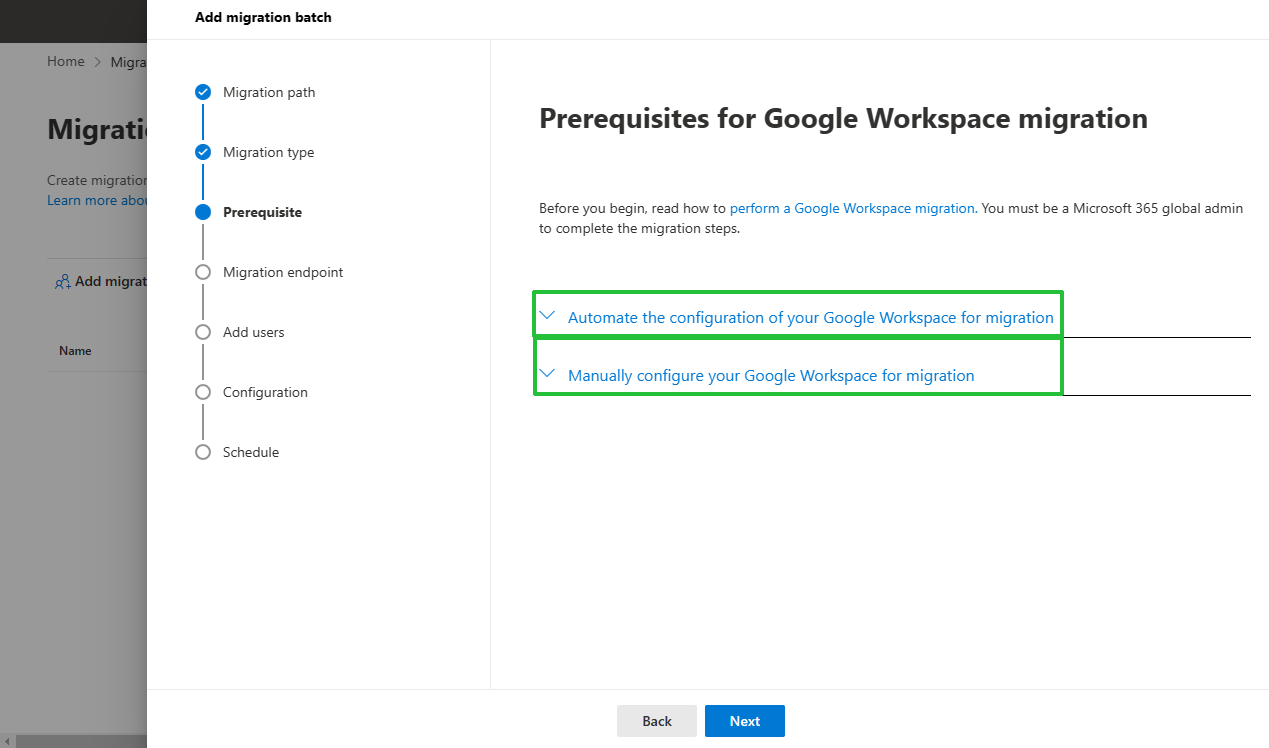The width and height of the screenshot is (1269, 748).
Task: Click 'Add migration batch' panel title
Action: tap(263, 17)
